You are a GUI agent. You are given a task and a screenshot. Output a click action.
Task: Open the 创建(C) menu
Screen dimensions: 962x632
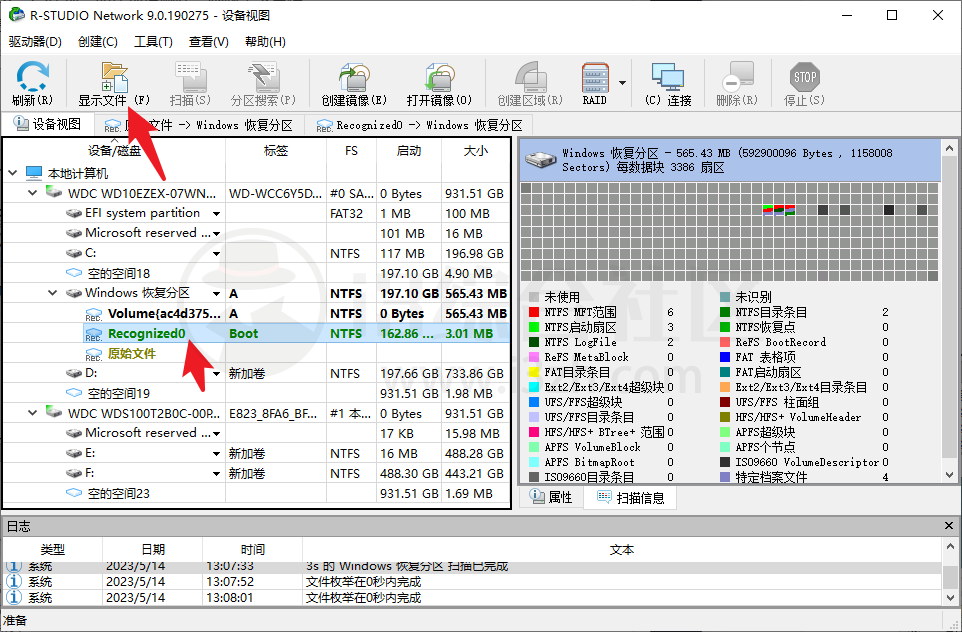pos(98,42)
